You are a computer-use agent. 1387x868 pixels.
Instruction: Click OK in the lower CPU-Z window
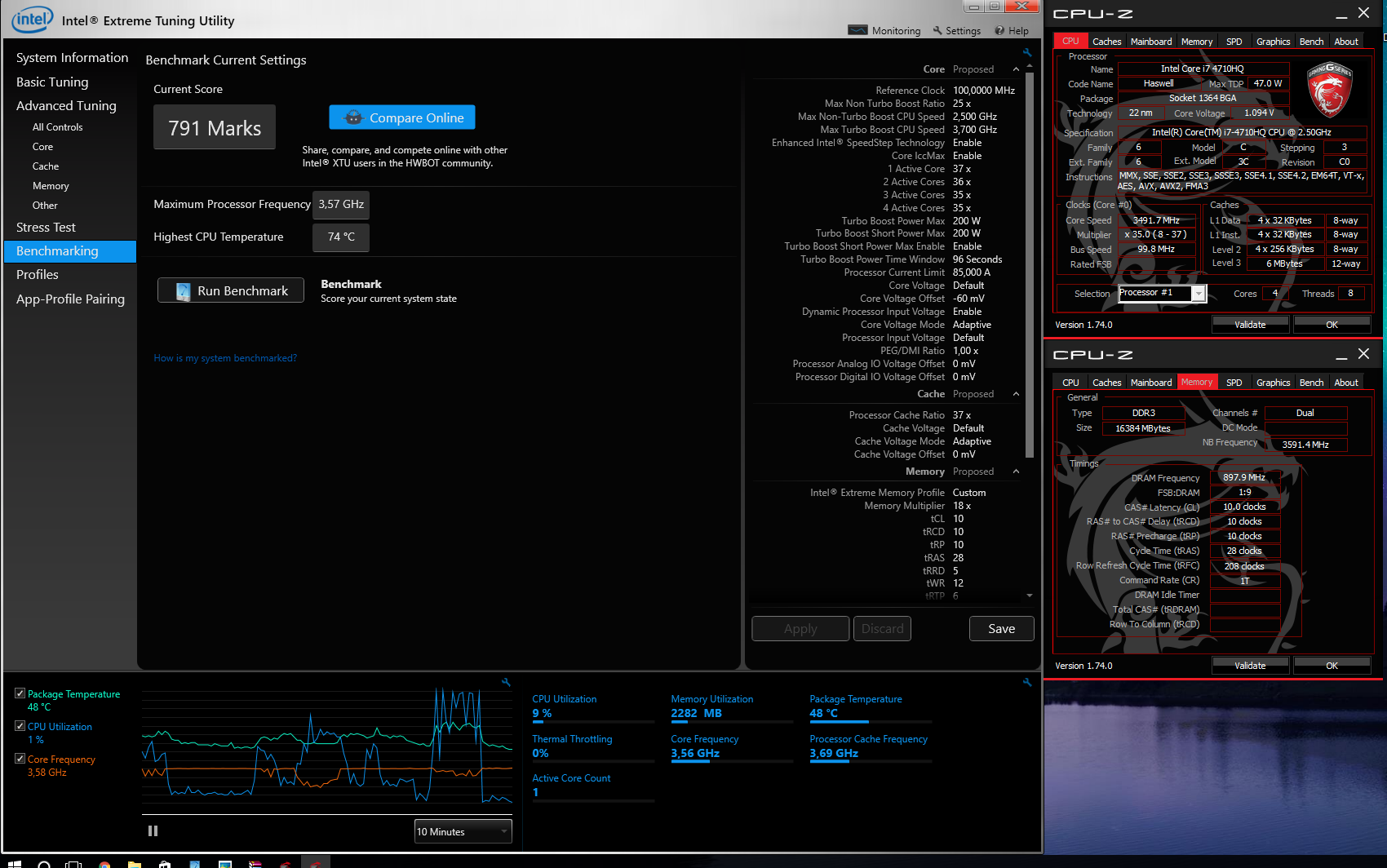pos(1332,666)
